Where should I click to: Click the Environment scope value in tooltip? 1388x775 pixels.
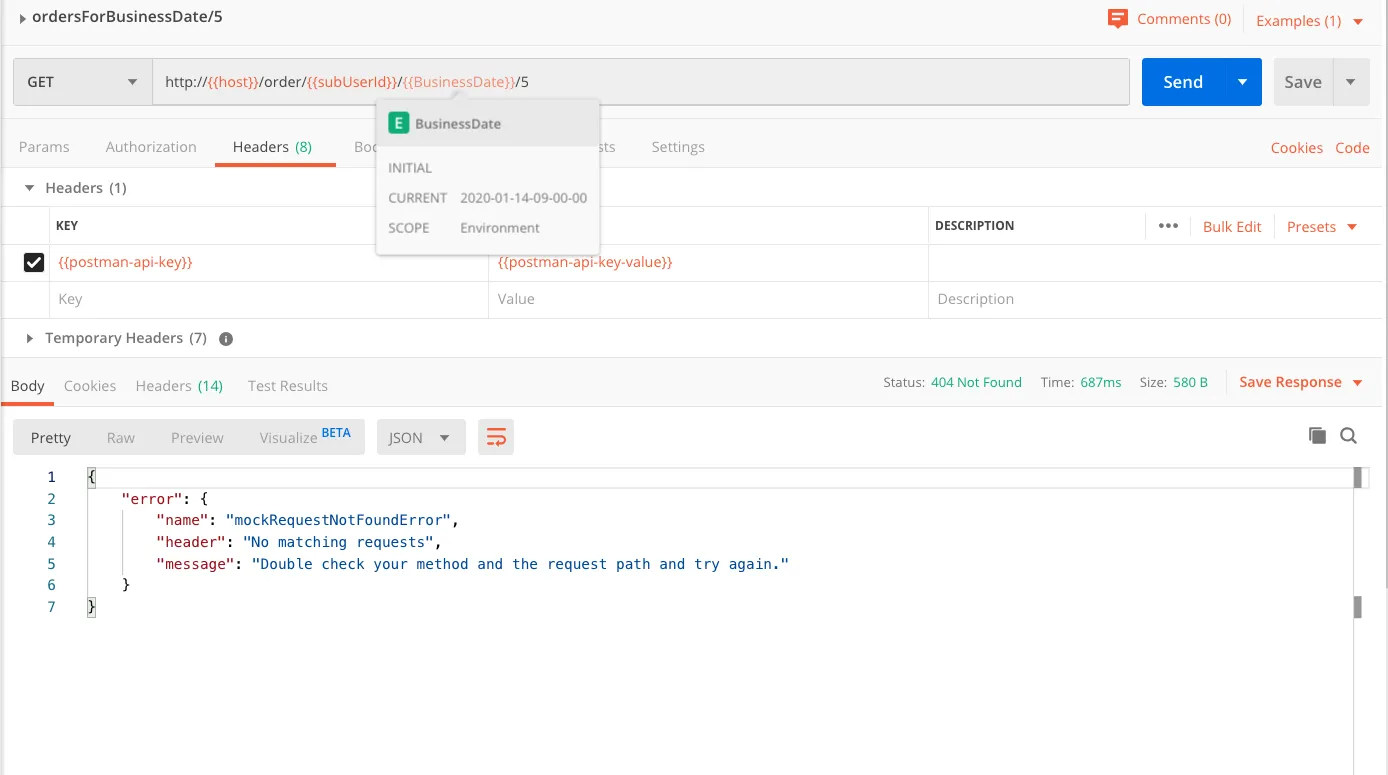[499, 228]
